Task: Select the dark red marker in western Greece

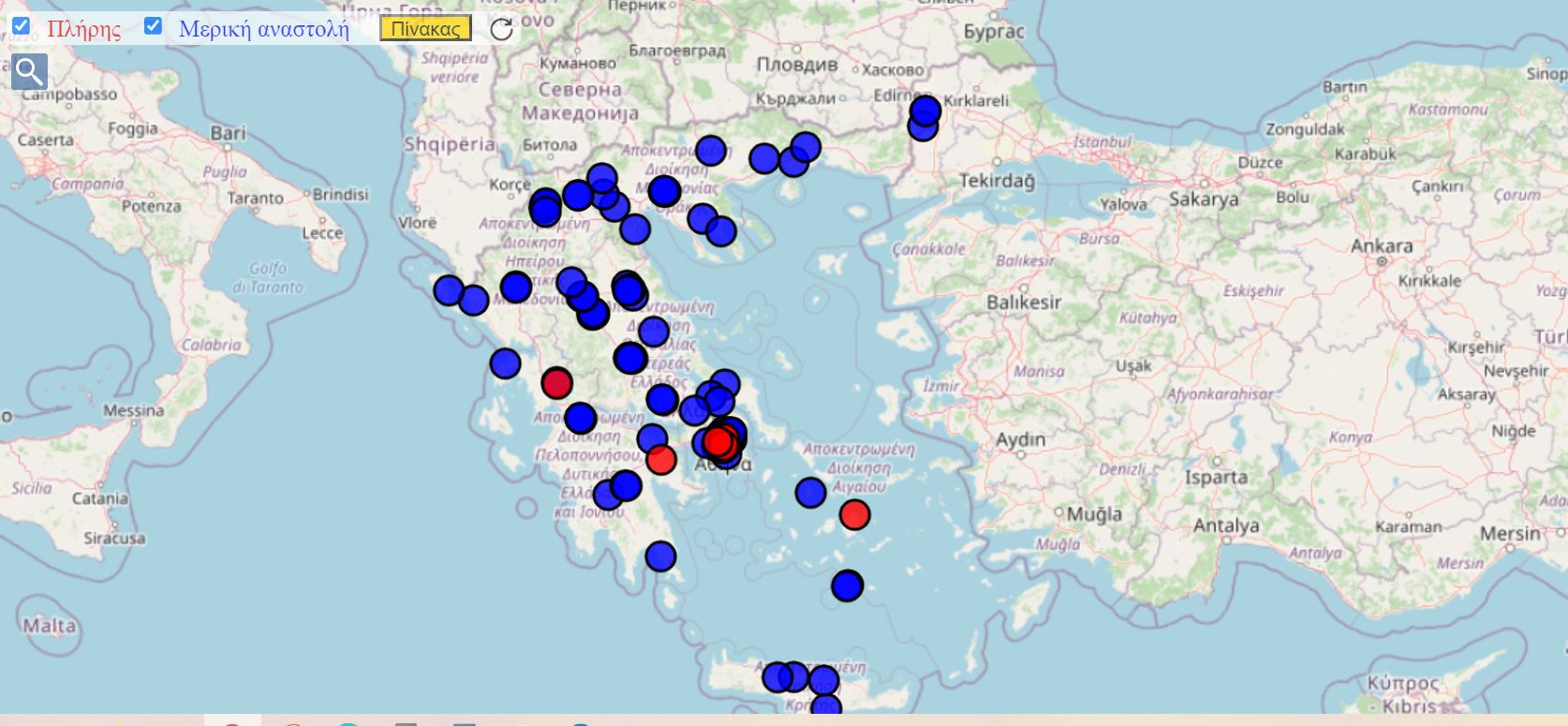Action: 556,382
